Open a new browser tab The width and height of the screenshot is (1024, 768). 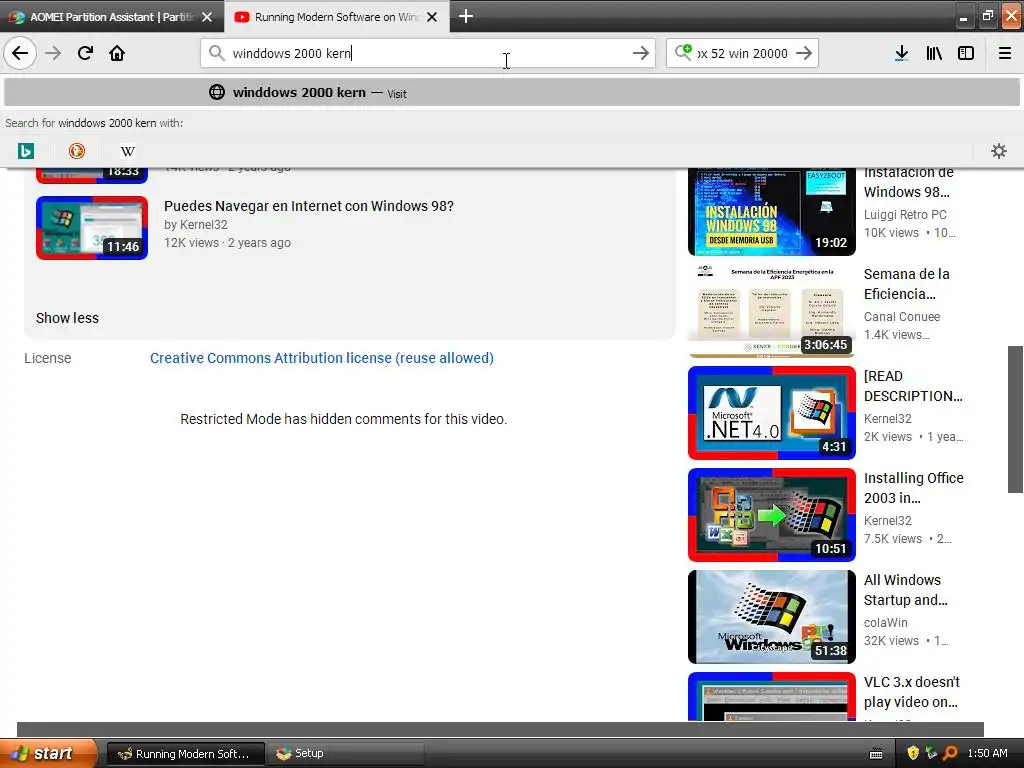point(466,16)
